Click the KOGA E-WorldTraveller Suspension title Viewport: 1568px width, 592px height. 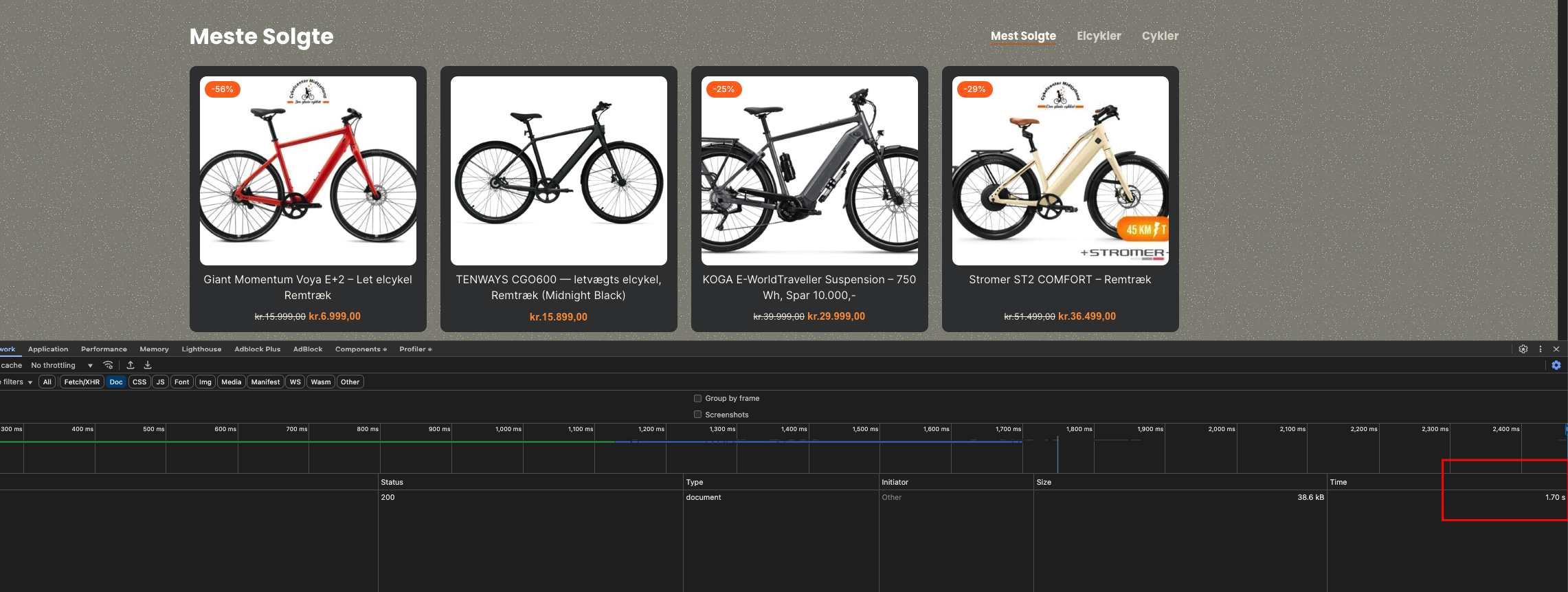809,287
